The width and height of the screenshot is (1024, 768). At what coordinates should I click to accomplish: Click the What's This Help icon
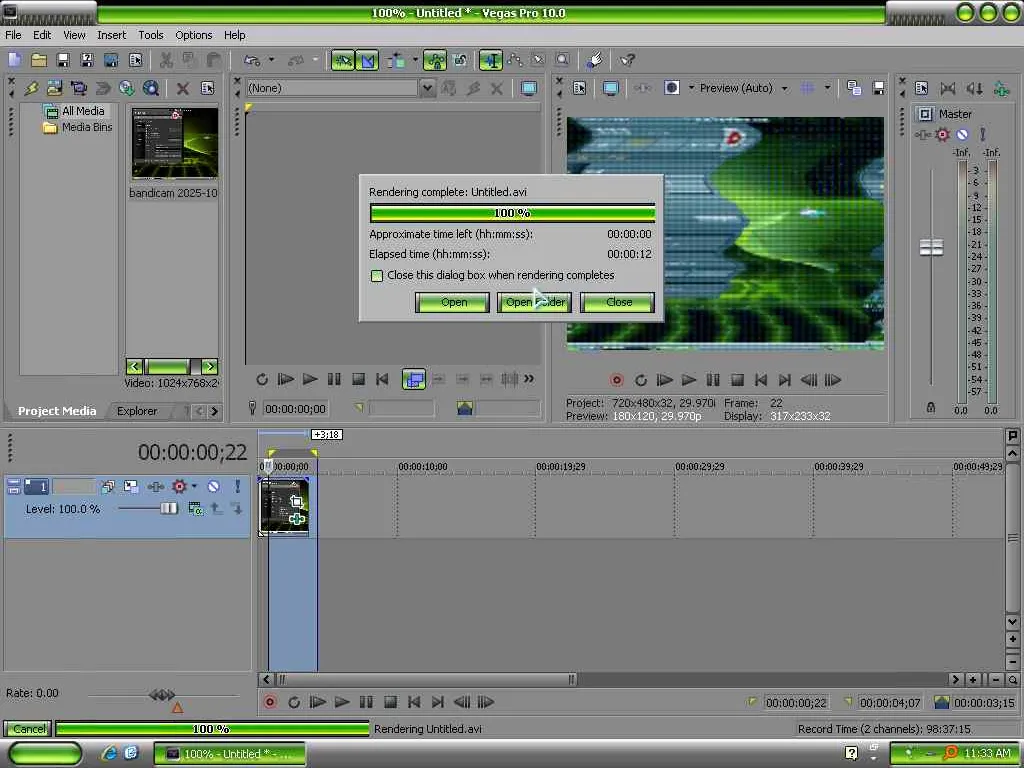tap(627, 60)
